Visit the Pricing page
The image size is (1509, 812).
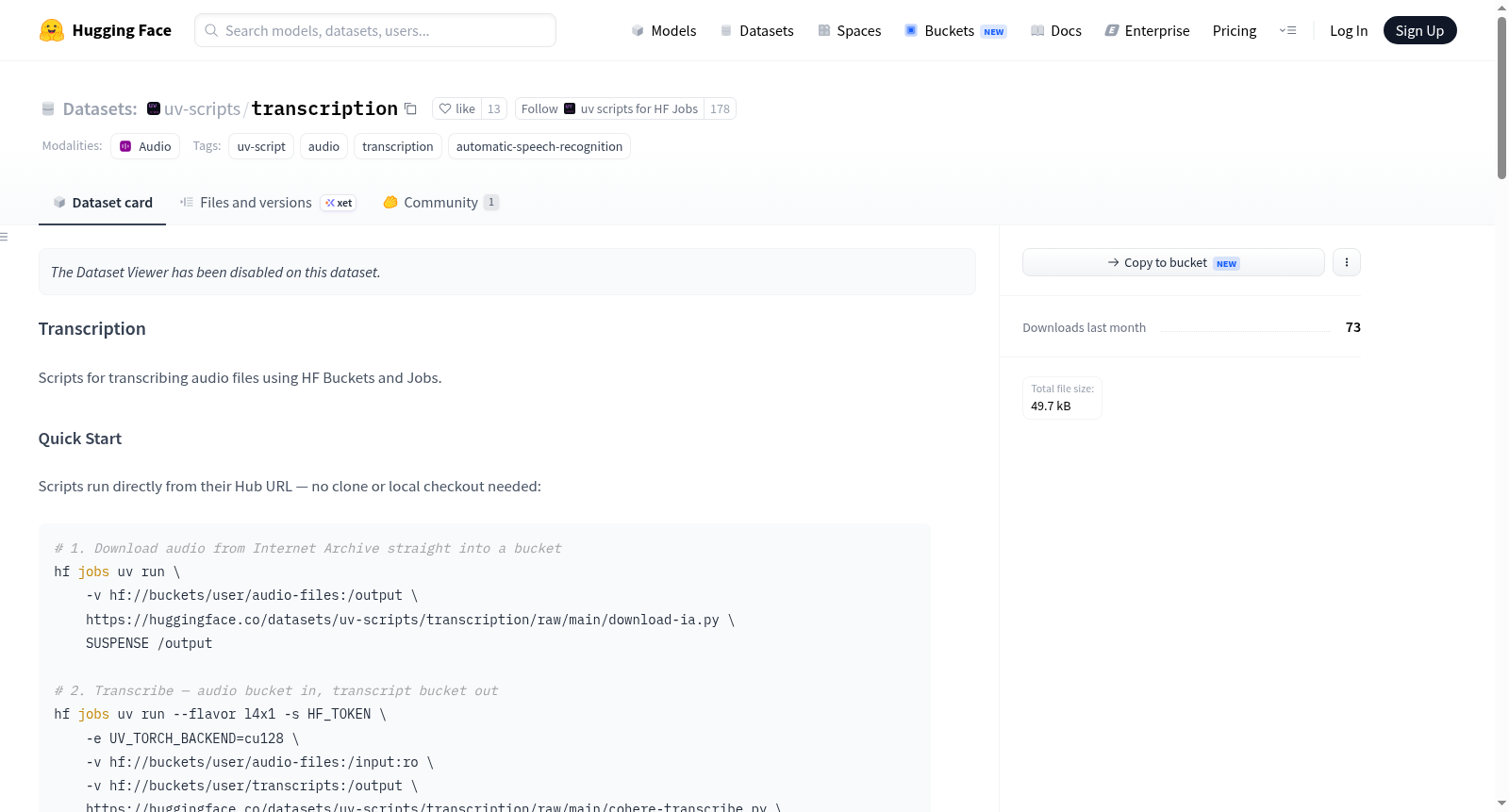click(1235, 30)
